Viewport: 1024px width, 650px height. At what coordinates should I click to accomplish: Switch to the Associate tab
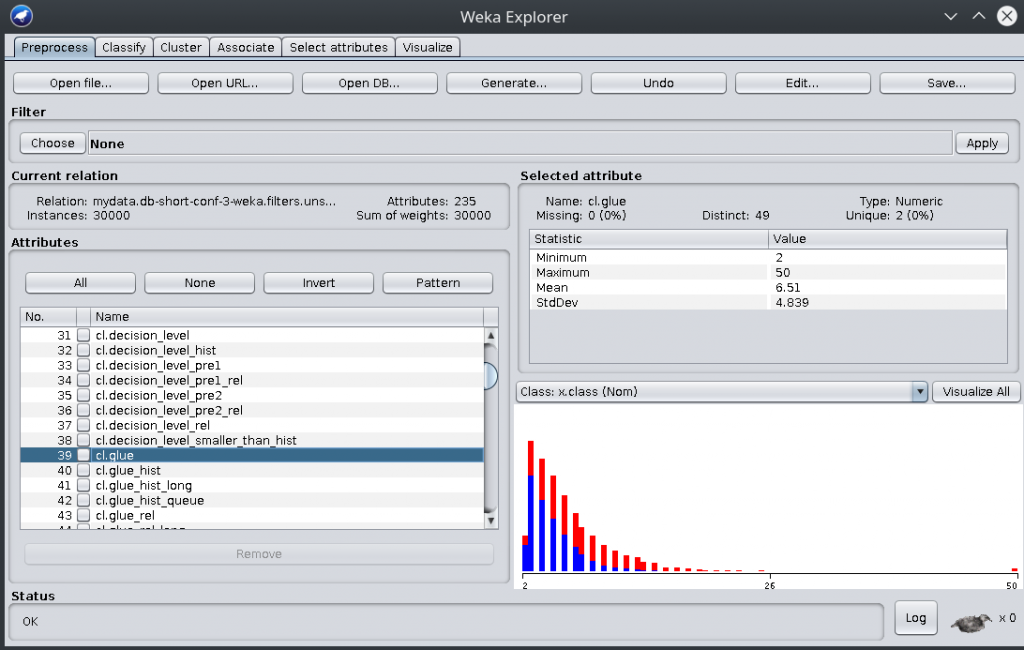pos(246,48)
